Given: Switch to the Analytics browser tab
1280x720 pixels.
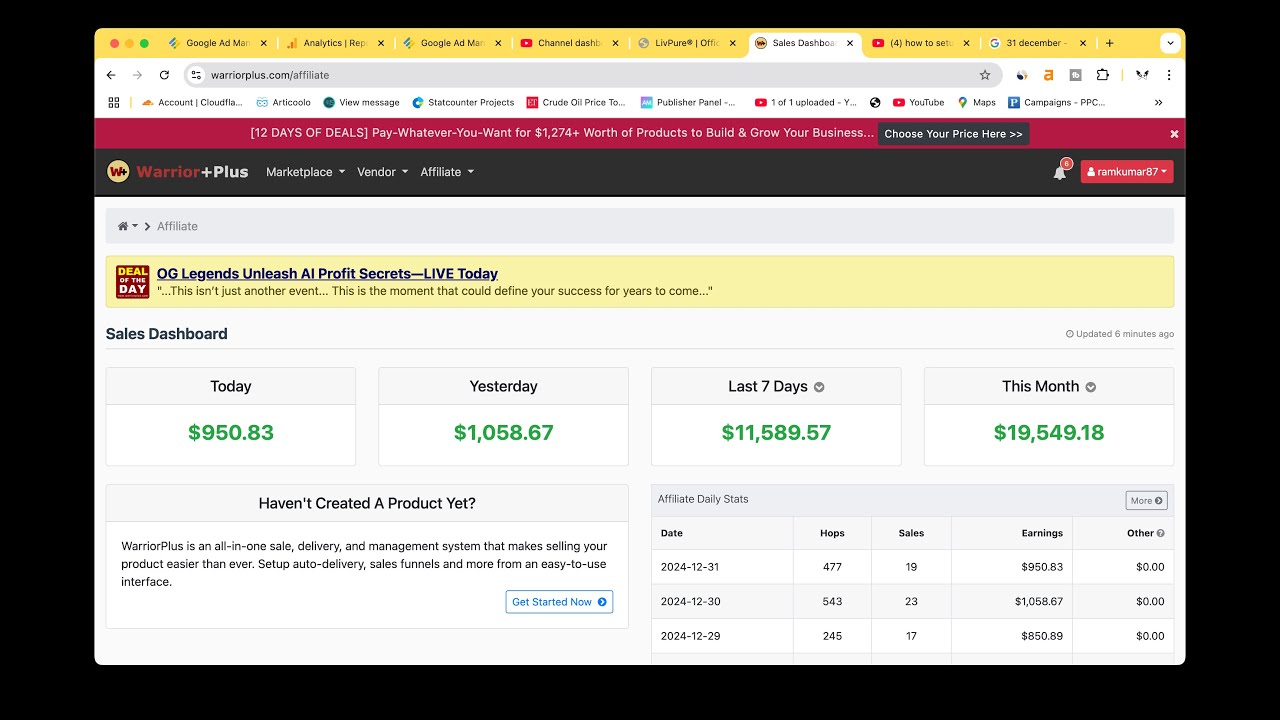Looking at the screenshot, I should pyautogui.click(x=334, y=43).
